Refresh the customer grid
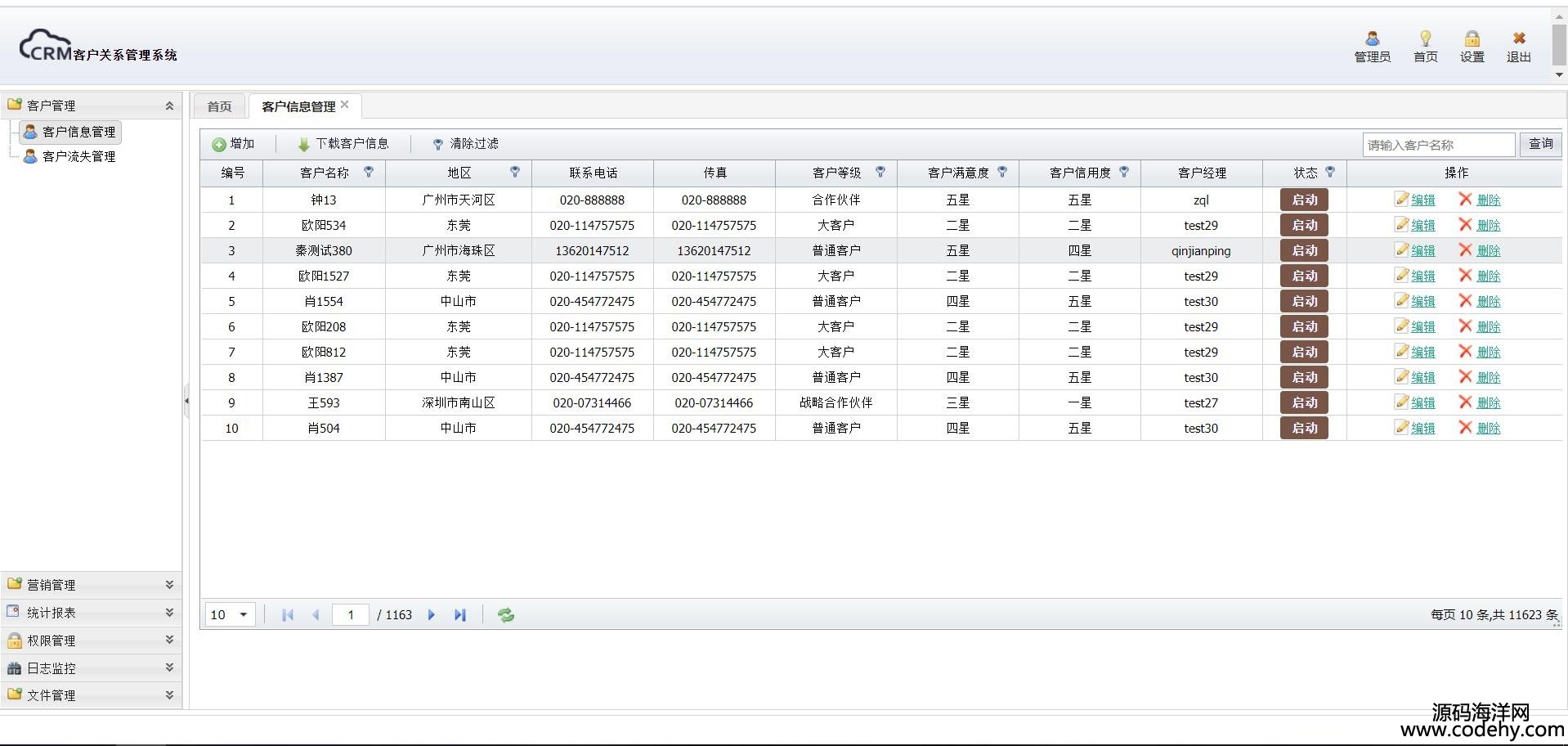The height and width of the screenshot is (746, 1568). 506,615
